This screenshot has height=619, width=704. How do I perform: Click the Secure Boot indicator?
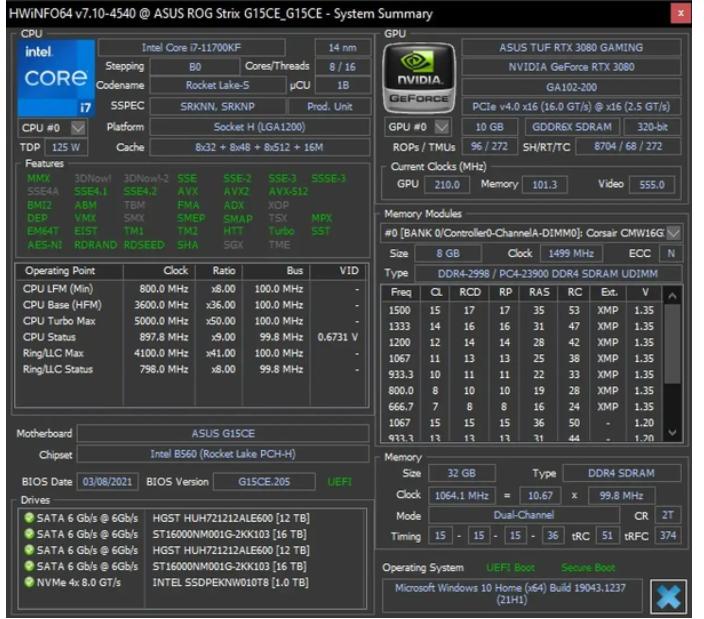coord(588,568)
